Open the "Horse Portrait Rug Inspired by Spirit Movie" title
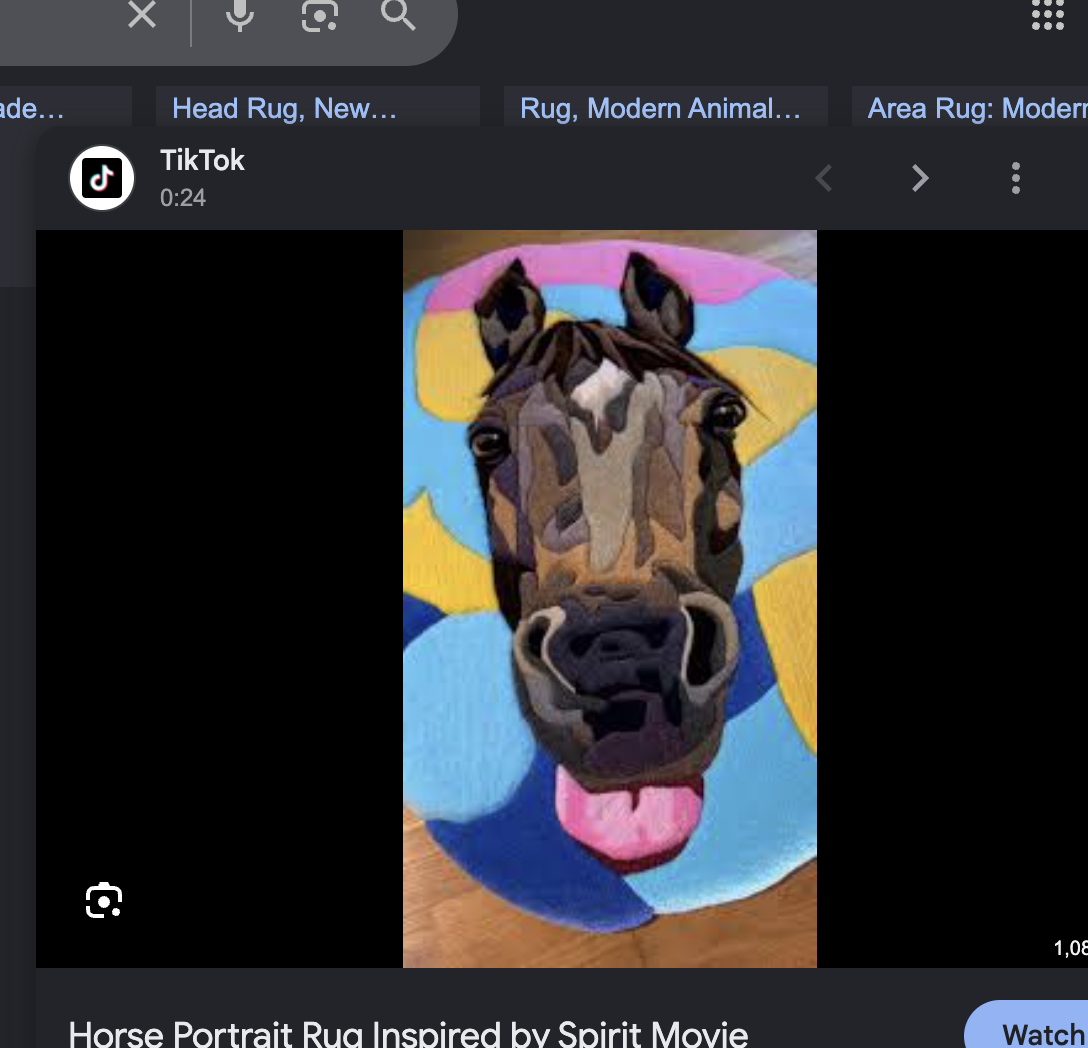This screenshot has height=1048, width=1088. (408, 1033)
